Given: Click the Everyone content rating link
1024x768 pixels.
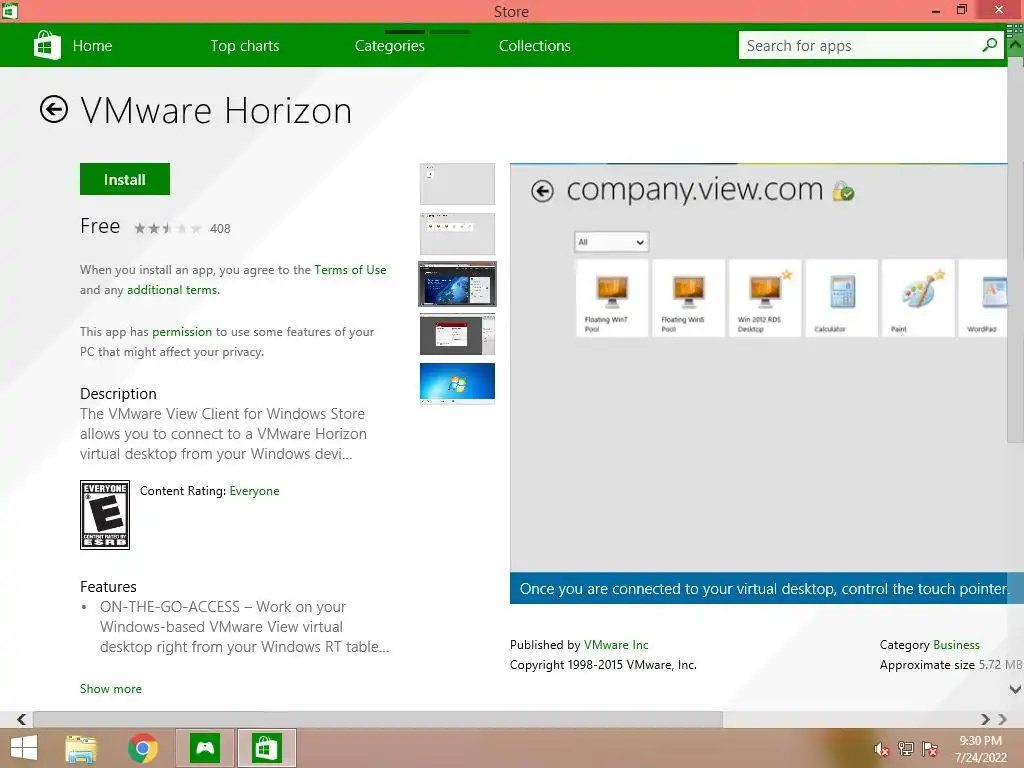Looking at the screenshot, I should click(254, 491).
